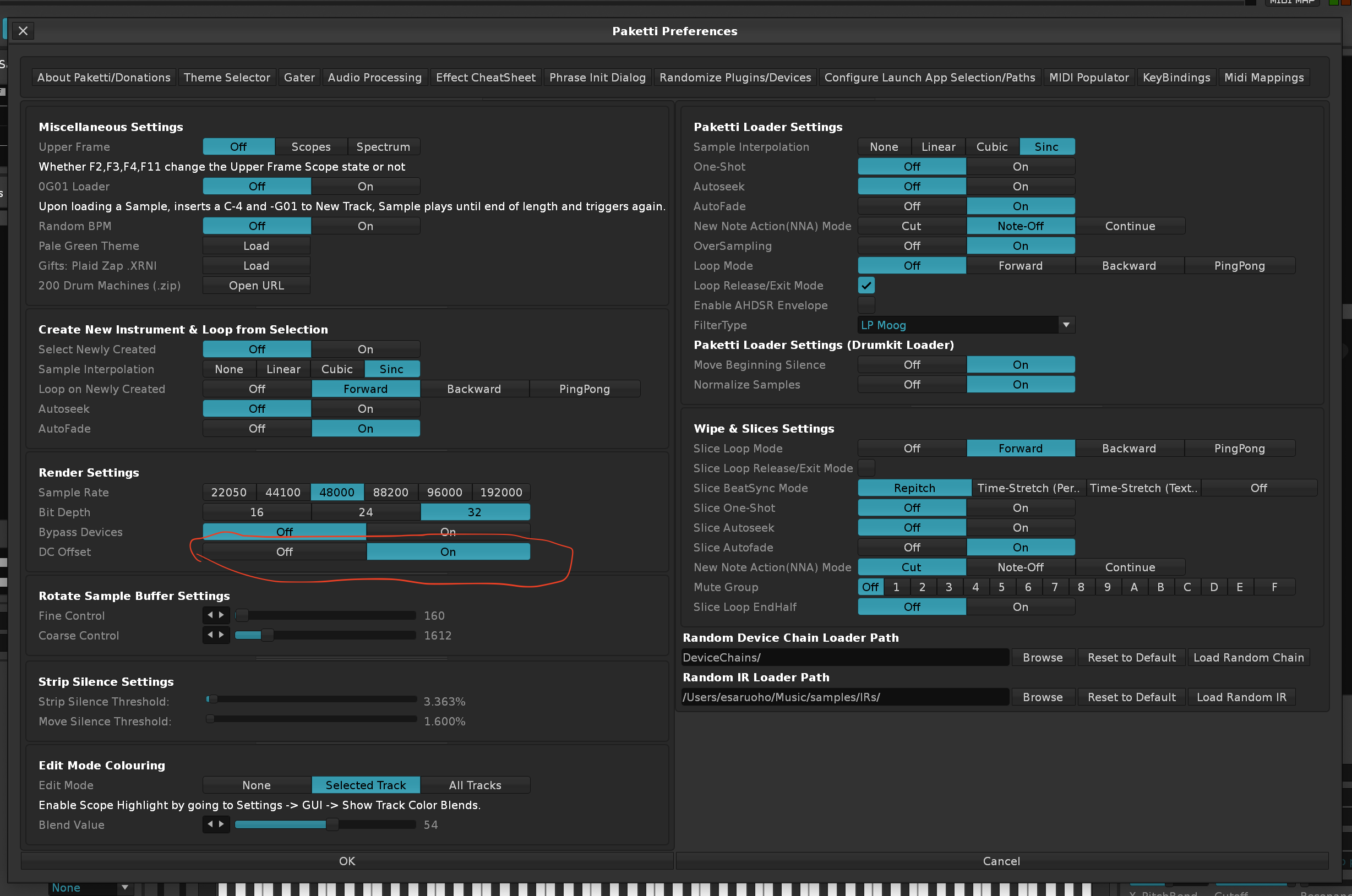Viewport: 1352px width, 896px height.
Task: Toggle Loop Release/Exit Mode checkbox
Action: point(866,285)
